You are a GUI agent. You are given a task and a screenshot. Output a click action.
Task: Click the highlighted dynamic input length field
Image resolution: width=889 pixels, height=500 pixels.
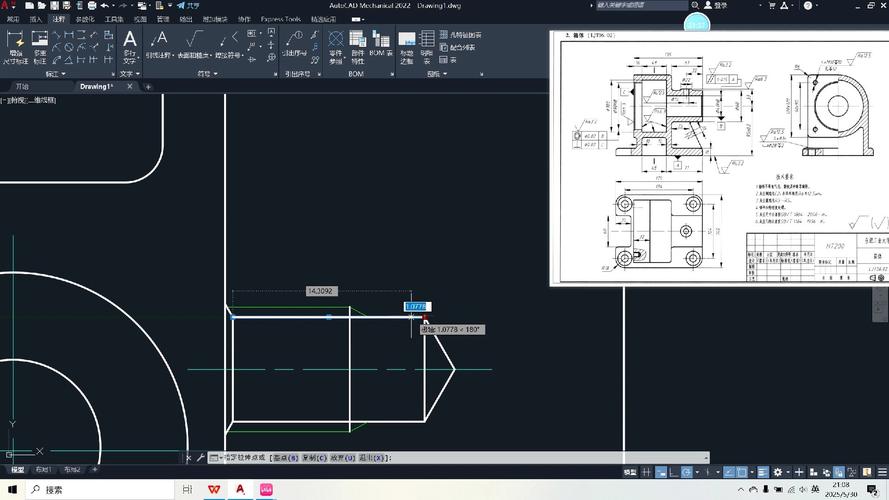[x=417, y=306]
